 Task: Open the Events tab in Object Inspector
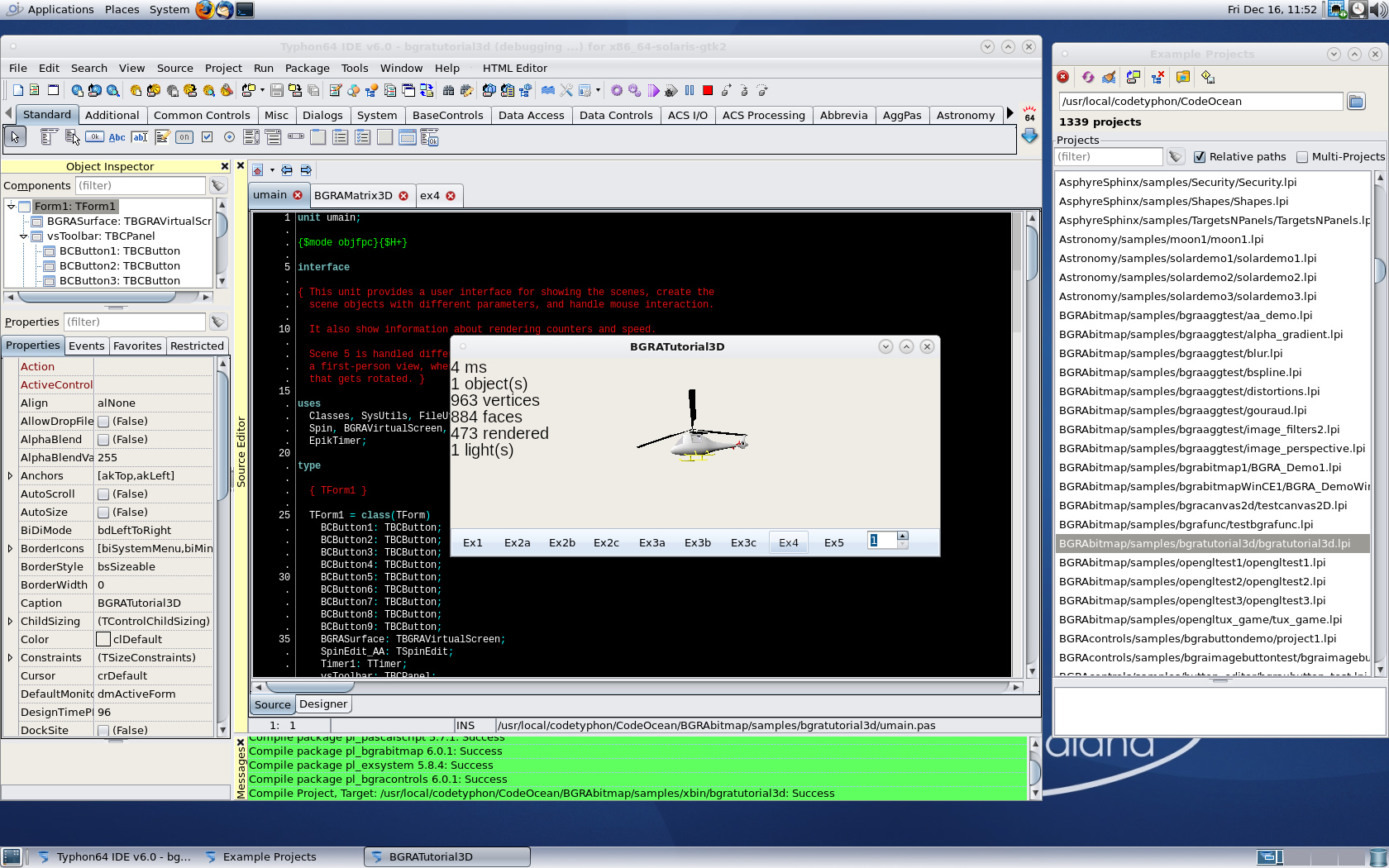click(86, 346)
